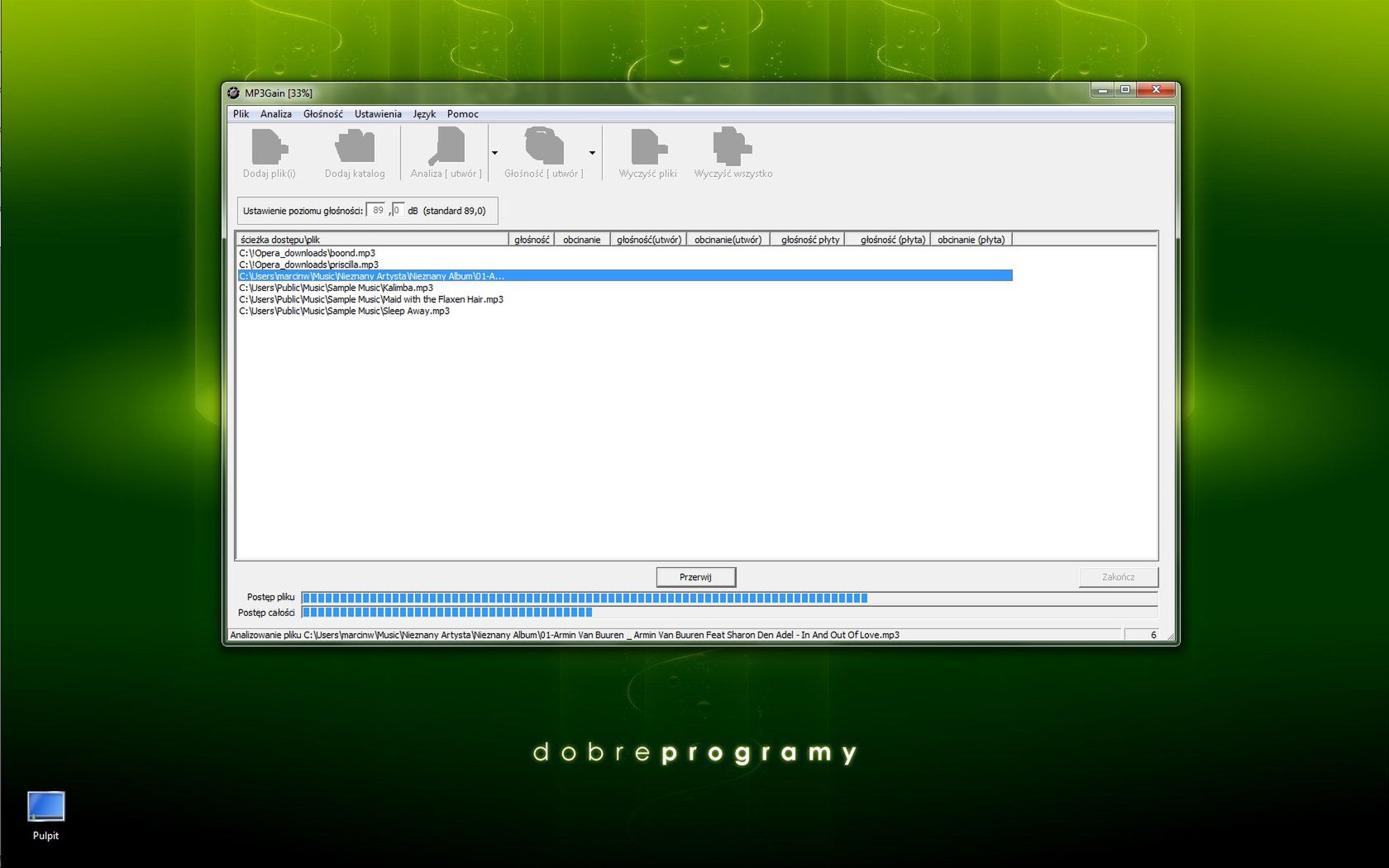Click the głośność (płyta) column header
Viewport: 1389px width, 868px height.
coord(888,240)
